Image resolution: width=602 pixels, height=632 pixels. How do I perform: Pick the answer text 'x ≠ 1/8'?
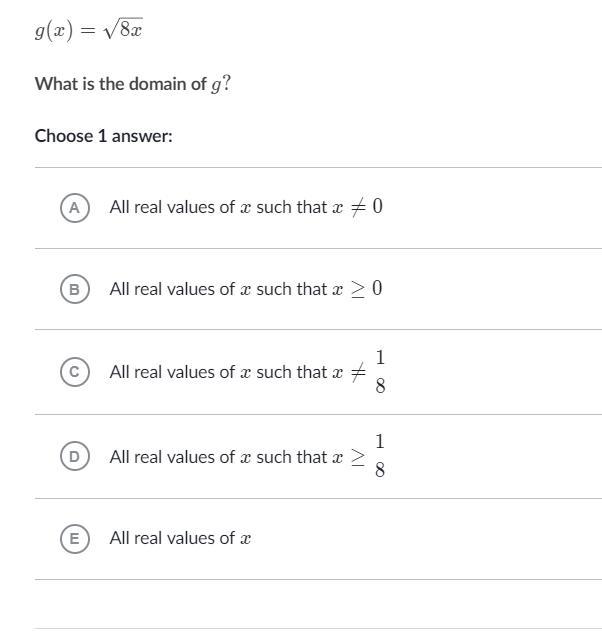click(245, 372)
